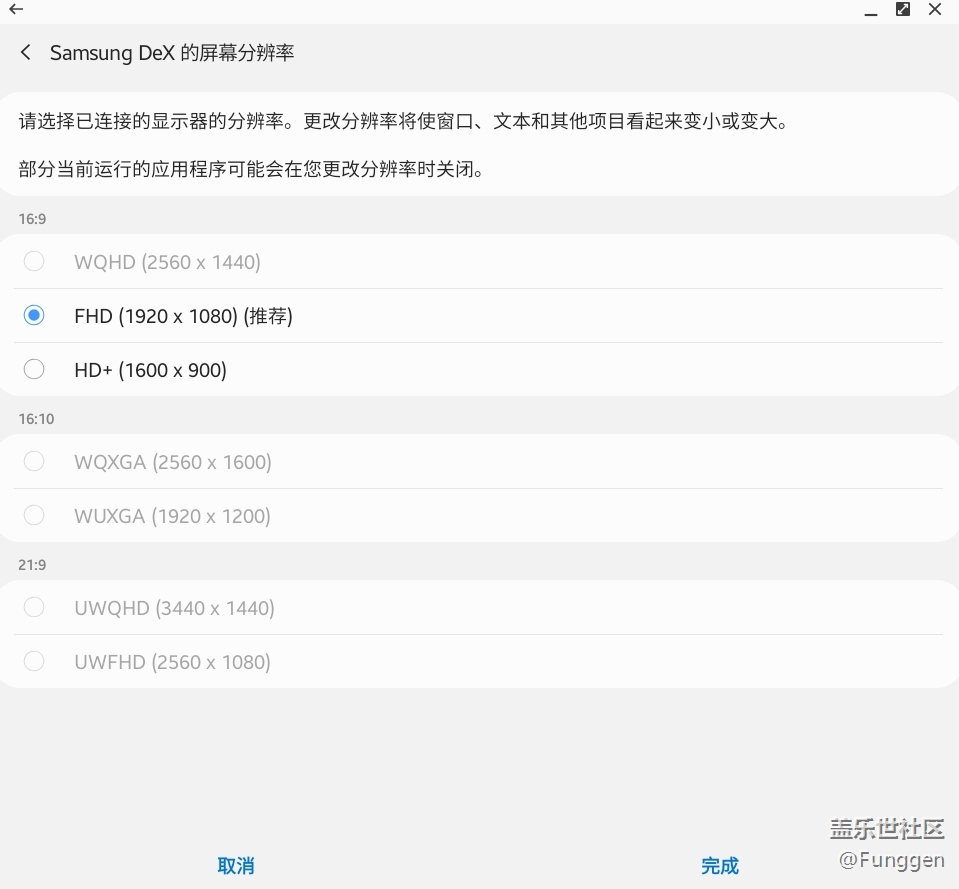
Task: Click the 'WQXGA (2560 x 1600)' label text
Action: (173, 462)
